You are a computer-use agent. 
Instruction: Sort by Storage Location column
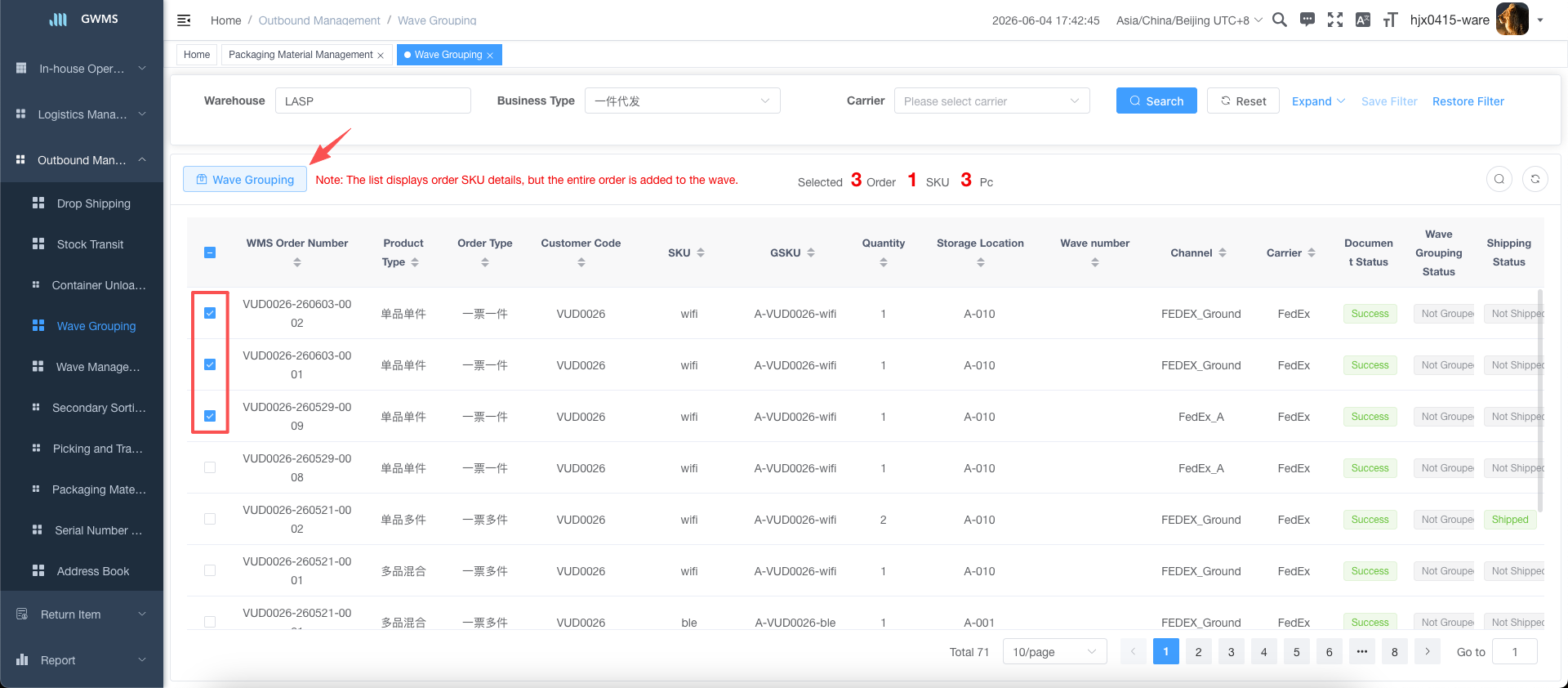click(980, 262)
